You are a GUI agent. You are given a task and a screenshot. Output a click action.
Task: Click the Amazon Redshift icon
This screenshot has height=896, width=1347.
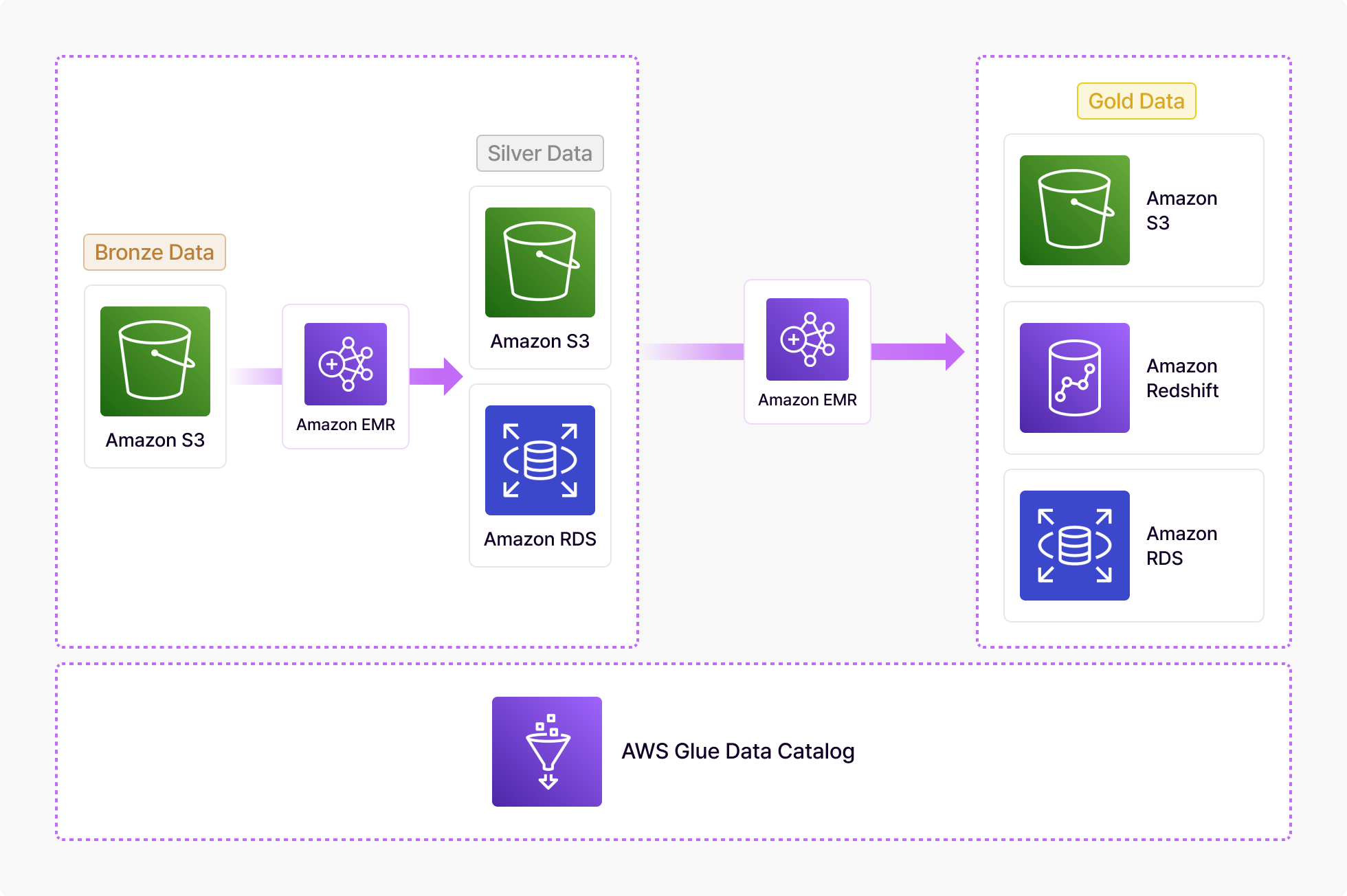click(1075, 378)
